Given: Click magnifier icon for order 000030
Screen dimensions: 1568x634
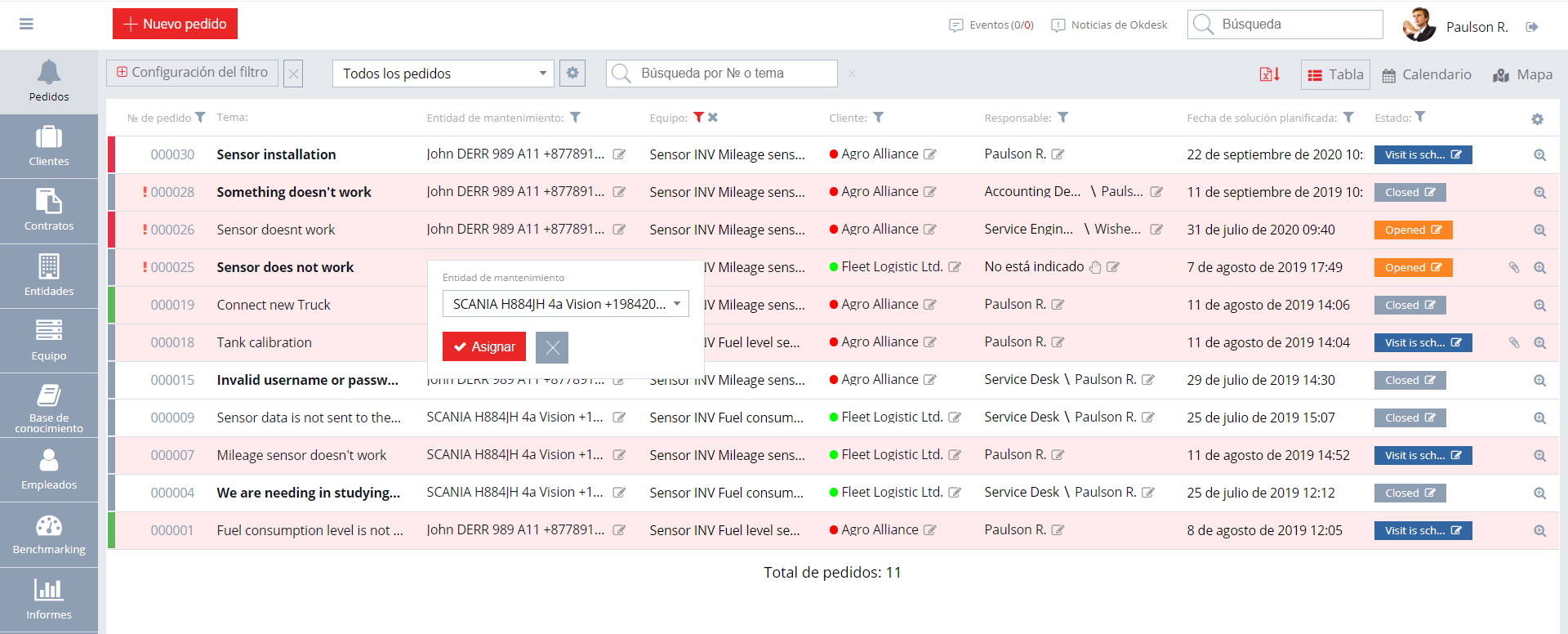Looking at the screenshot, I should pos(1539,155).
